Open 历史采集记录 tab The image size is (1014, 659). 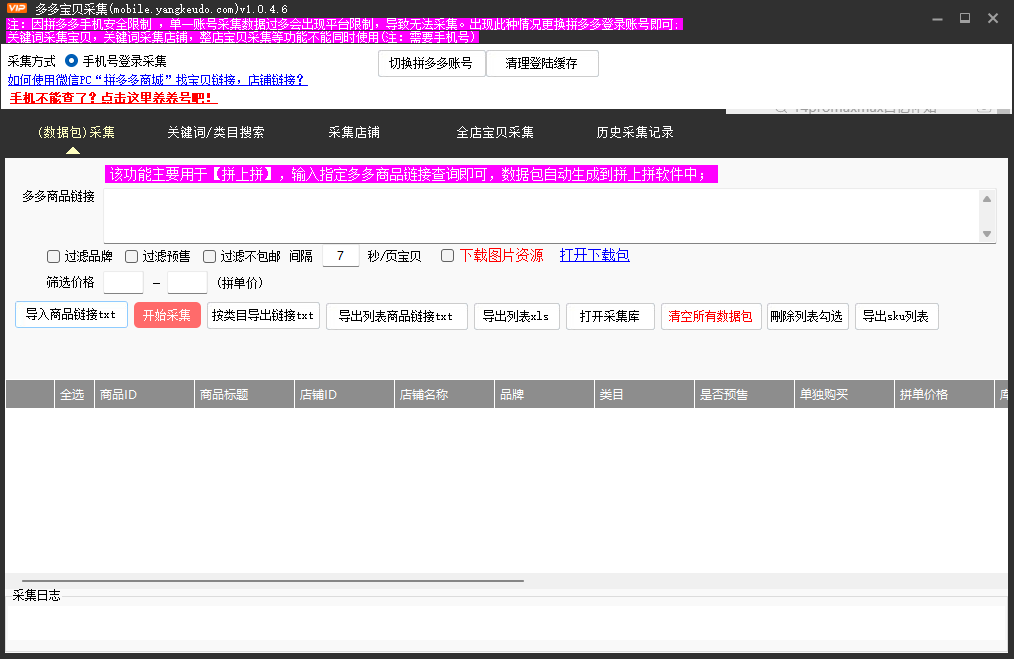[634, 132]
